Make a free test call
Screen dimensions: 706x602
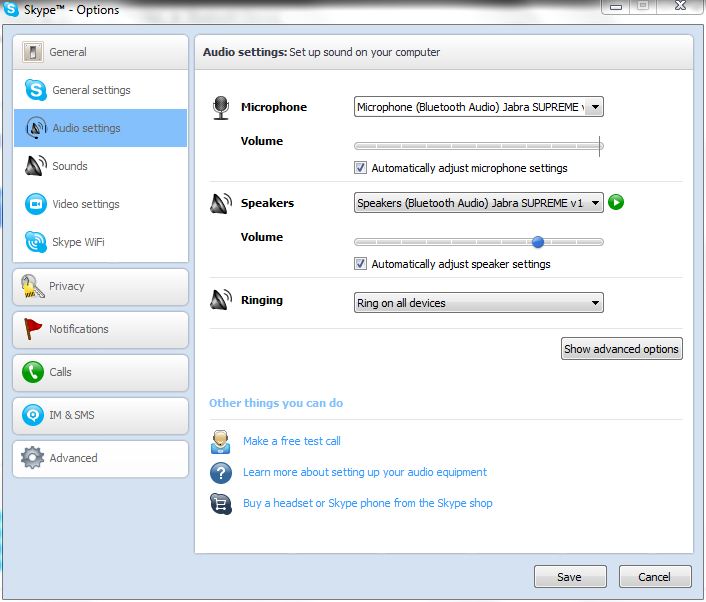pyautogui.click(x=292, y=441)
